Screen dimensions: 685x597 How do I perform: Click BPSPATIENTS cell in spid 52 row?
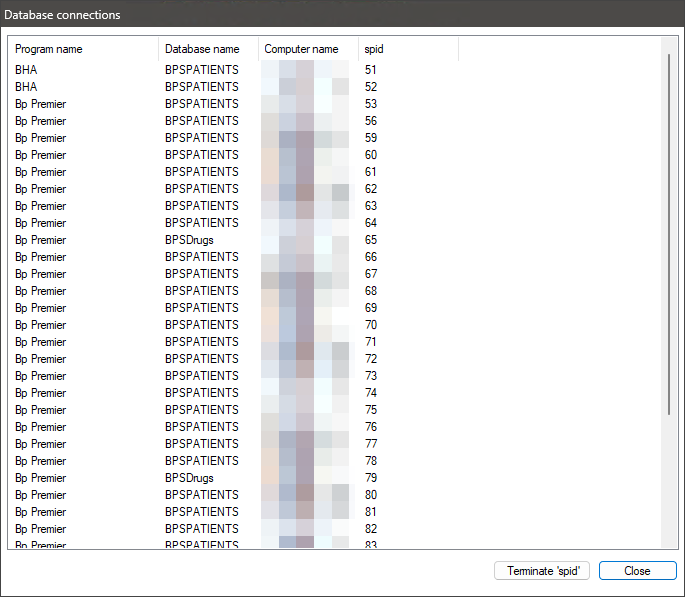[x=202, y=87]
